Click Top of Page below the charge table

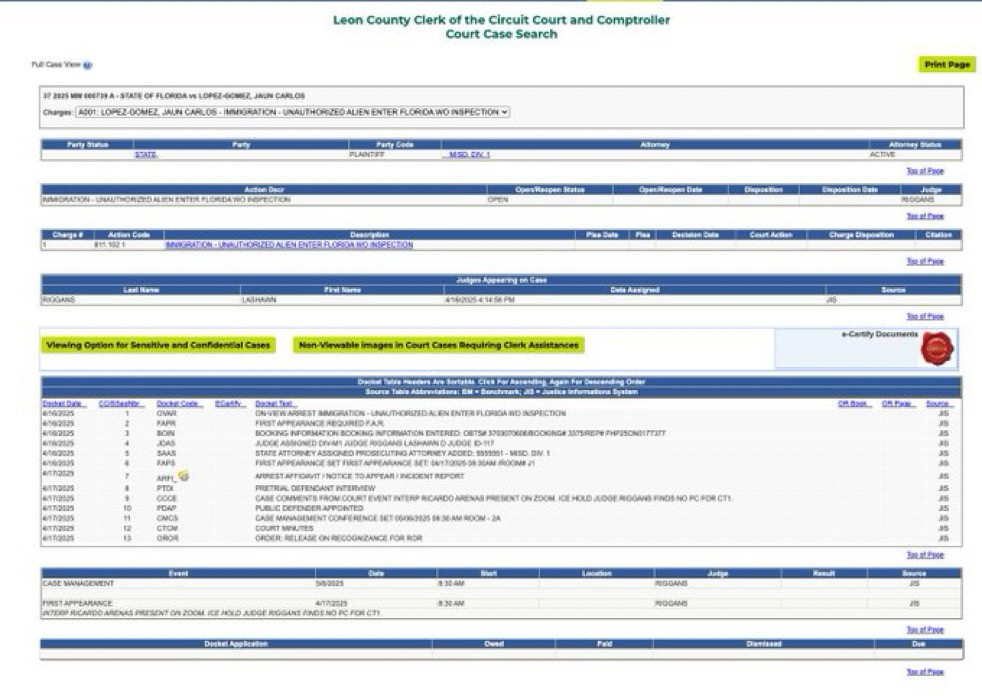coord(925,261)
